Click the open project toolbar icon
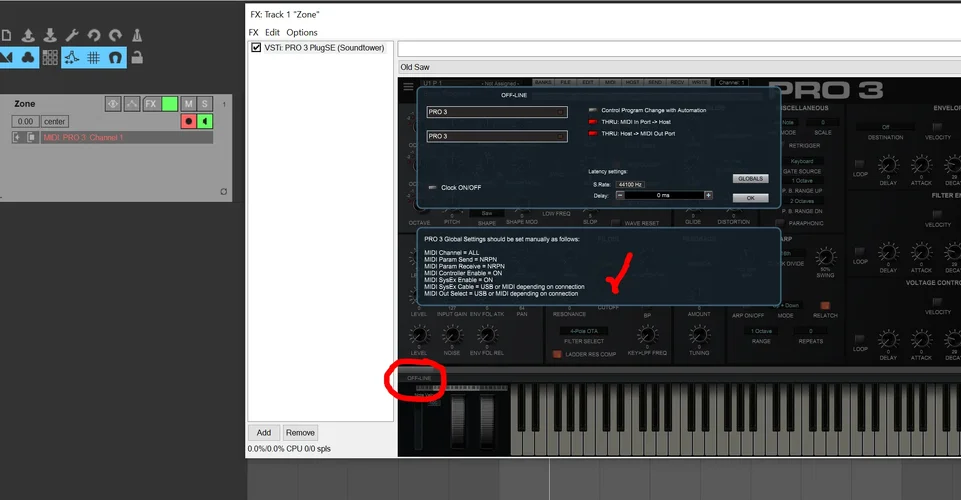961x500 pixels. point(28,36)
